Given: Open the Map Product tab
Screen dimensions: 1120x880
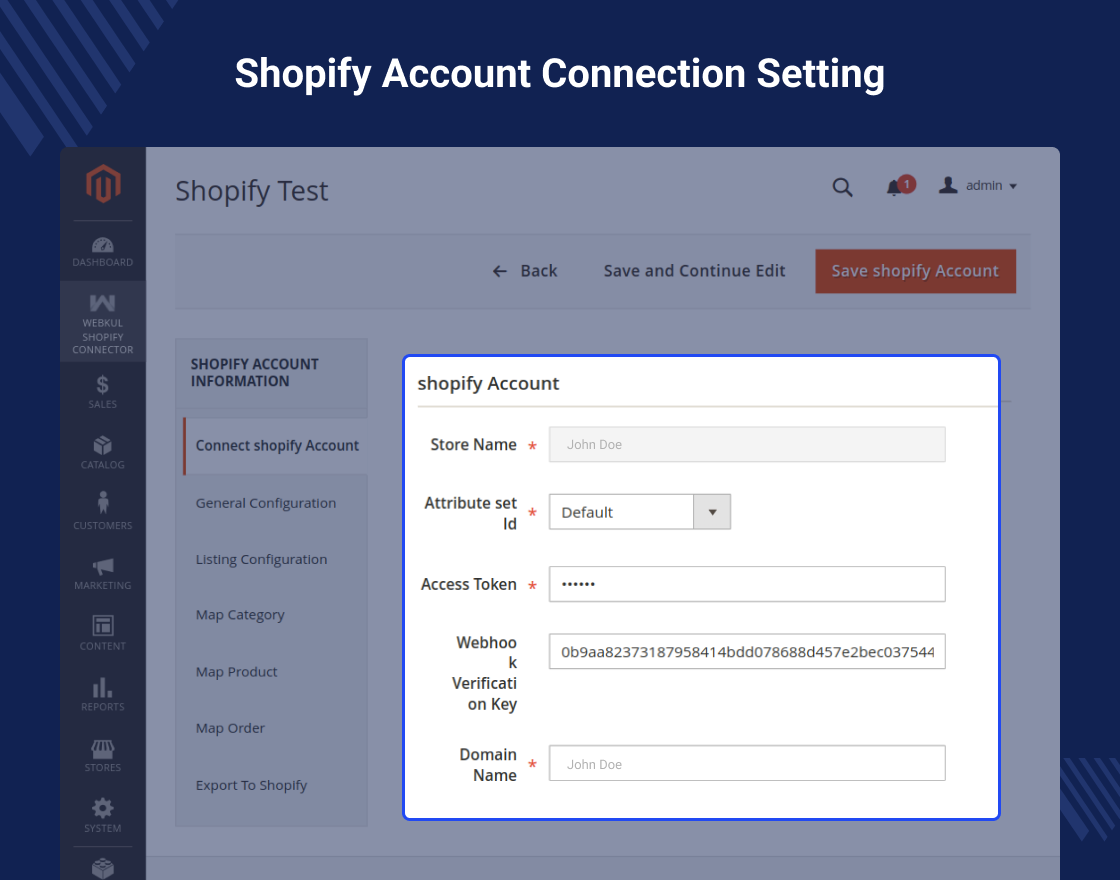Looking at the screenshot, I should [236, 672].
